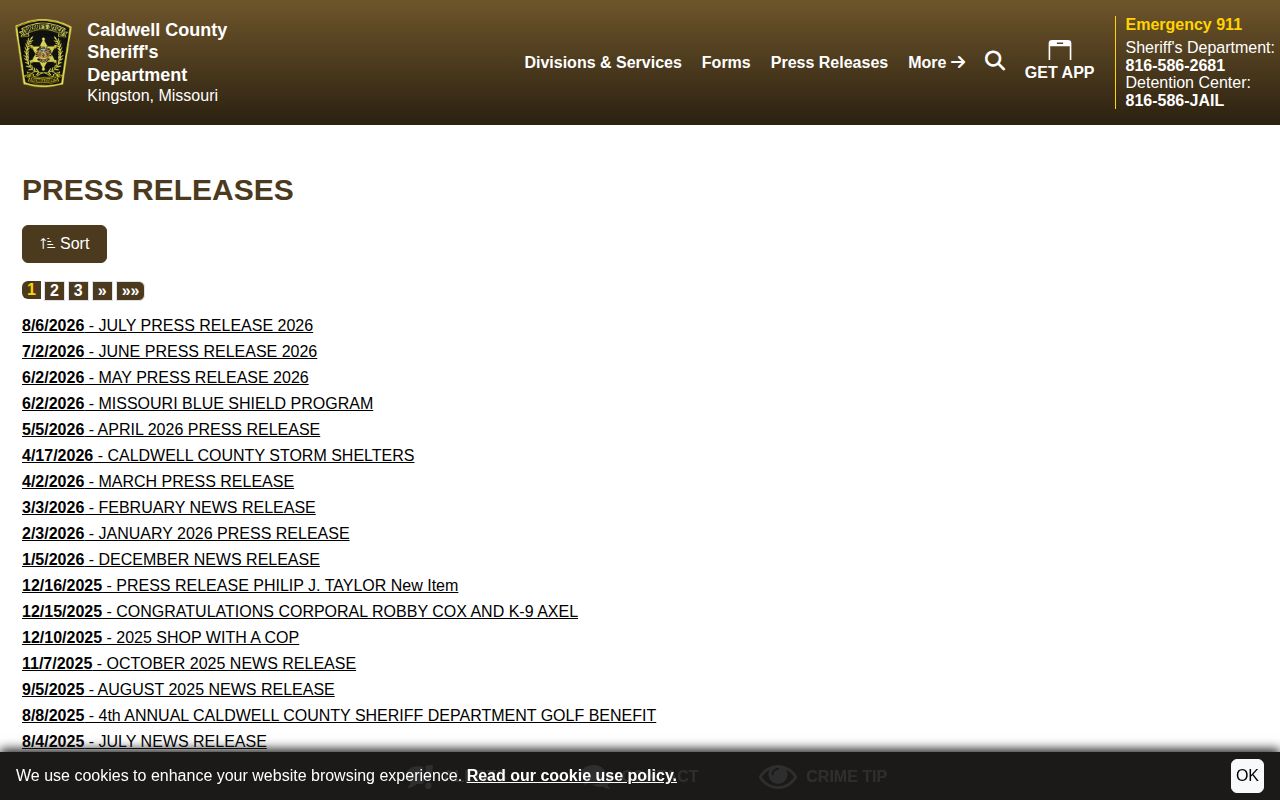Image resolution: width=1280 pixels, height=800 pixels.
Task: Click the Sheriff's Department badge logo
Action: [x=43, y=53]
